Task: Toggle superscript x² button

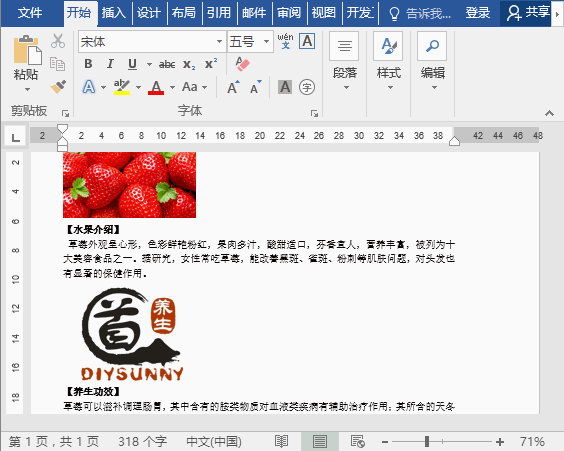Action: (211, 64)
